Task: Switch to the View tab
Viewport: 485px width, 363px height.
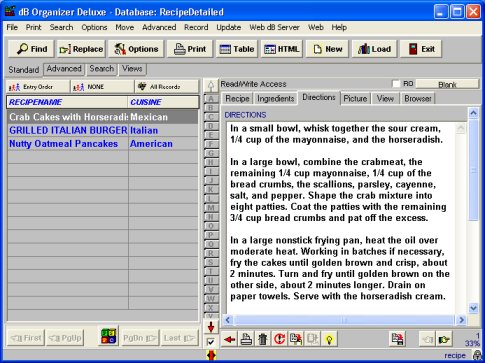Action: click(385, 98)
